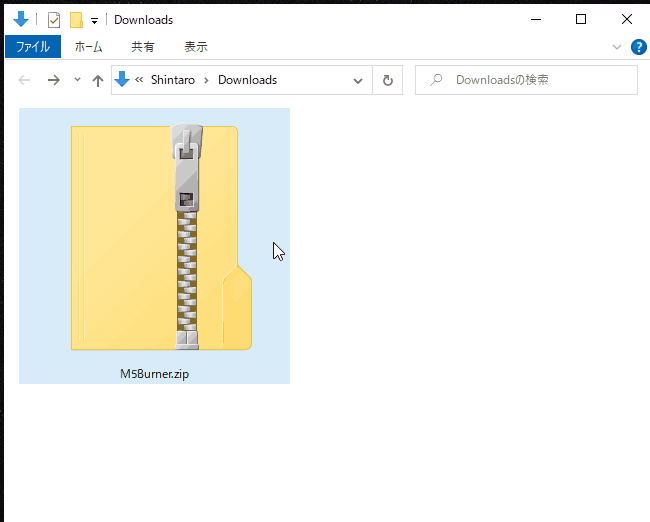Click Downloads in the address path
The width and height of the screenshot is (650, 522).
pyautogui.click(x=247, y=80)
